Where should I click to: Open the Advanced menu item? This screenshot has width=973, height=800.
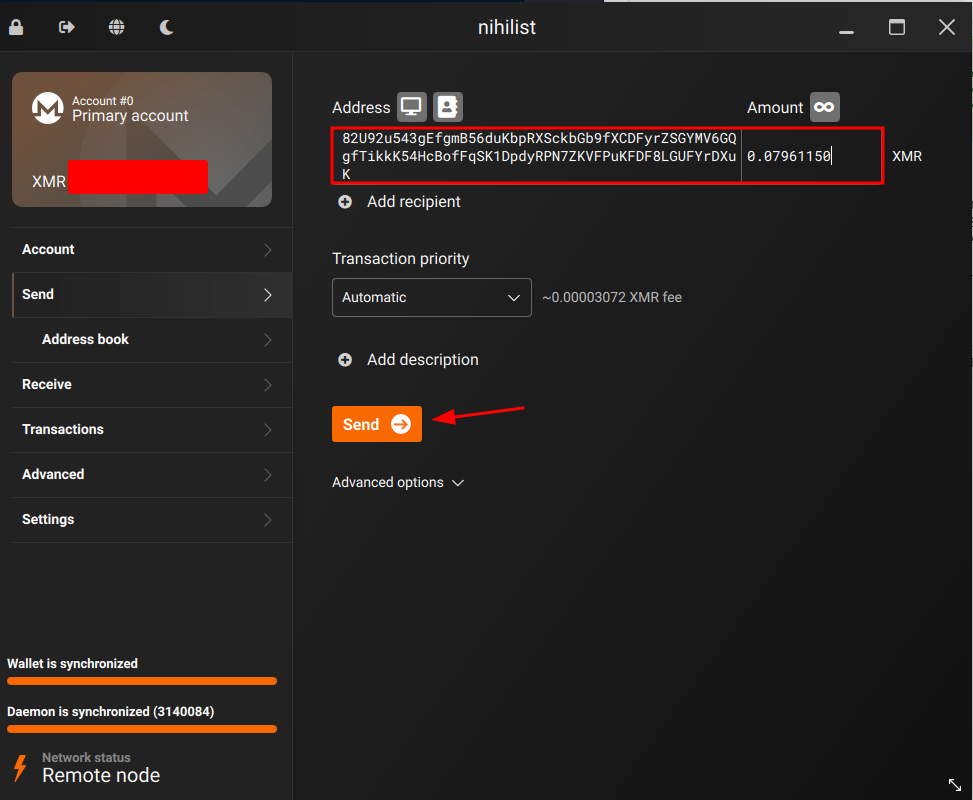tap(152, 475)
